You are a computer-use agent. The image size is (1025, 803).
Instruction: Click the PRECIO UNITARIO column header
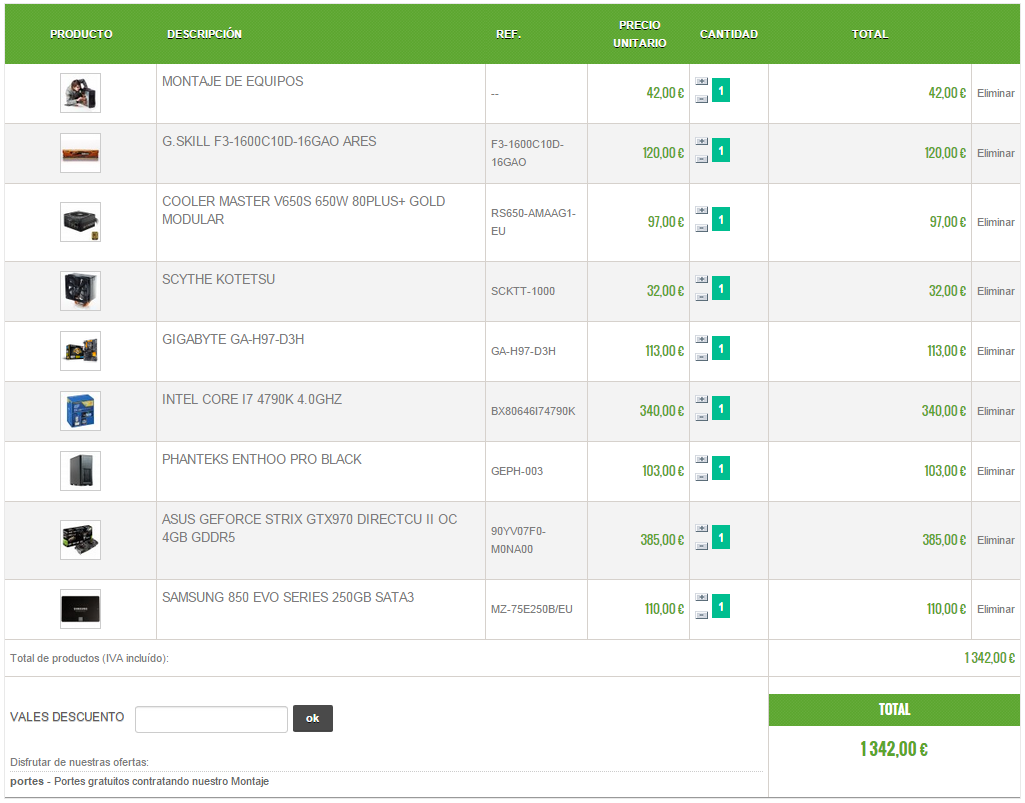click(x=639, y=34)
